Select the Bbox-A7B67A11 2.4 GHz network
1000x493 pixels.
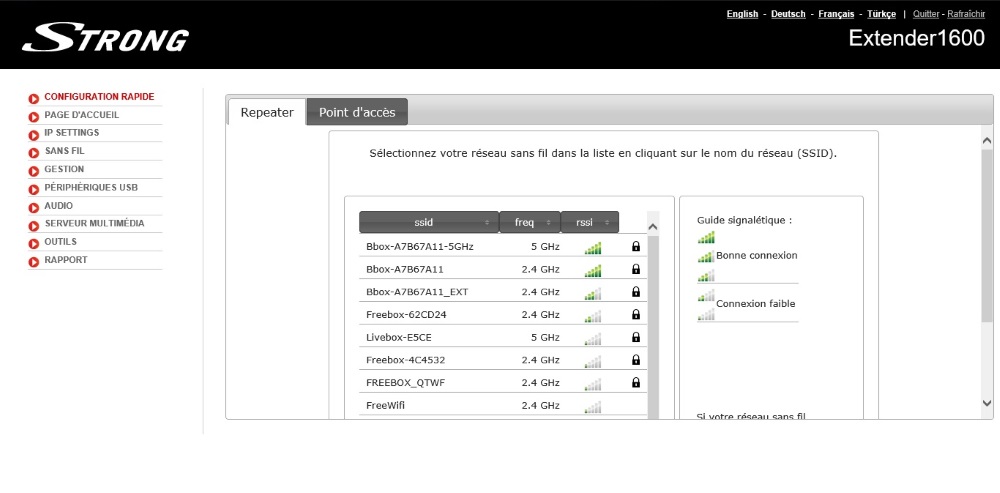[x=404, y=269]
